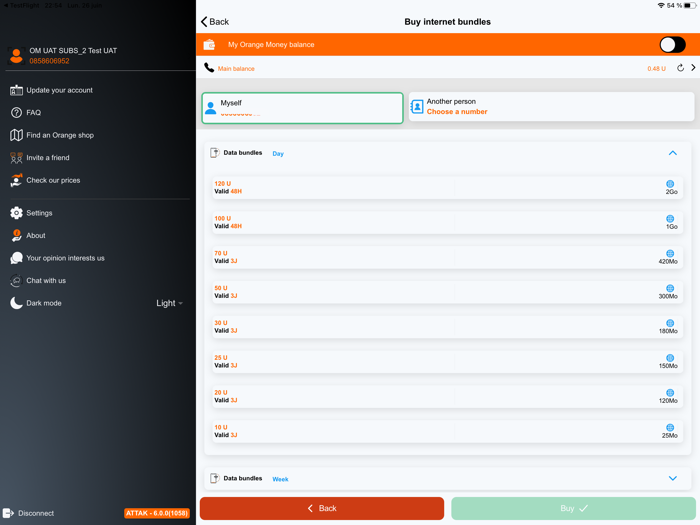Click Disconnect to log out
The image size is (700, 525).
click(29, 513)
